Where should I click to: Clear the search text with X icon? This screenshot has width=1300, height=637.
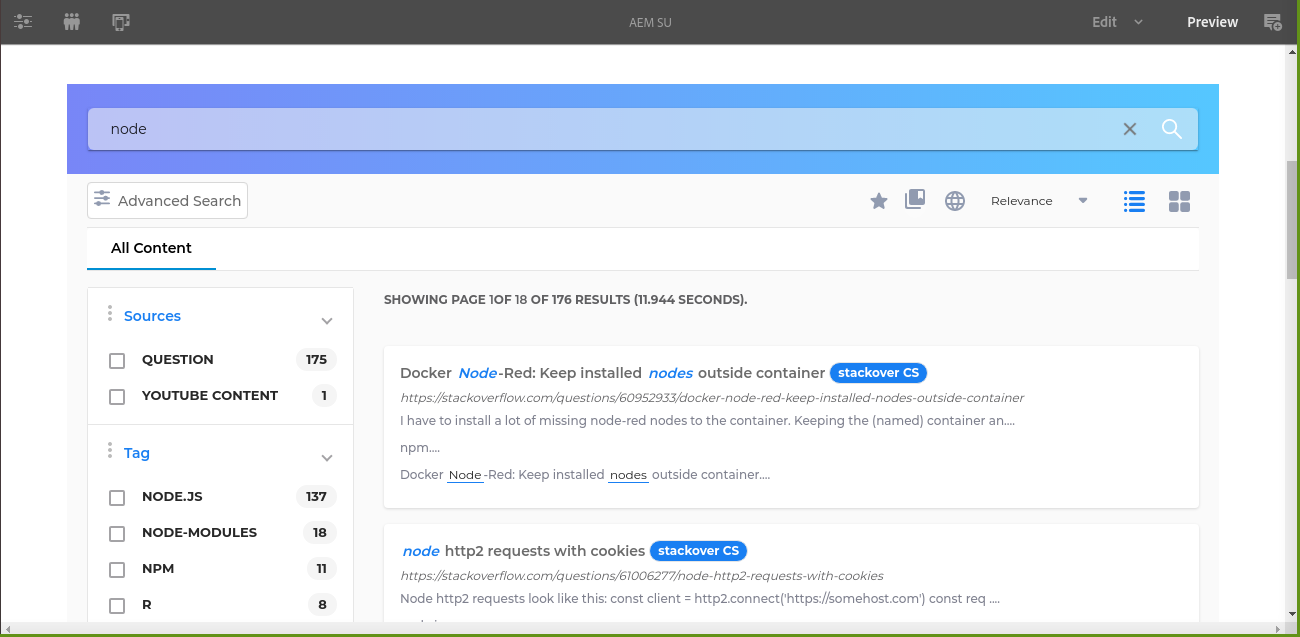(x=1130, y=129)
